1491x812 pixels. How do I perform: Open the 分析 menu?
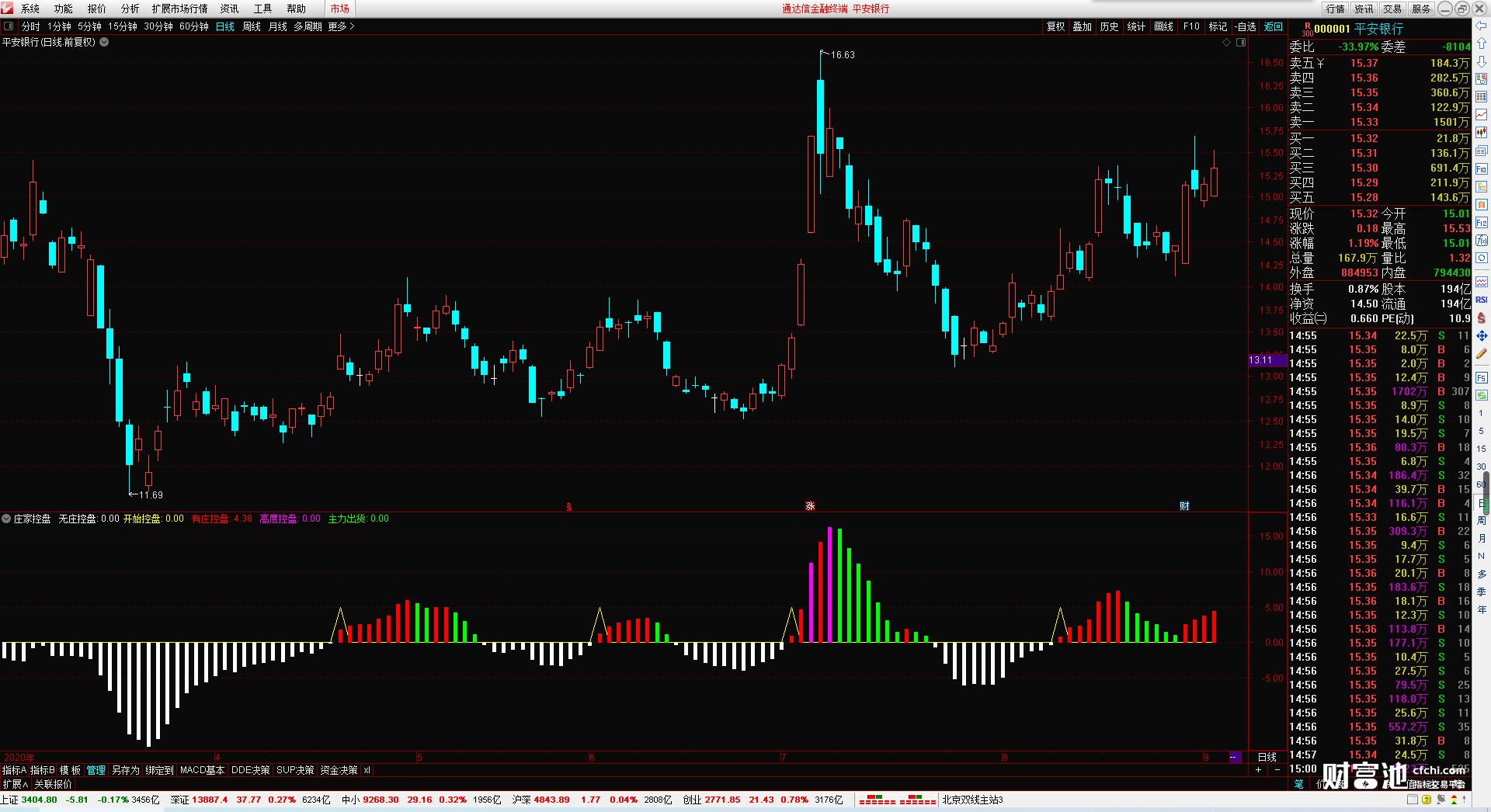click(130, 9)
